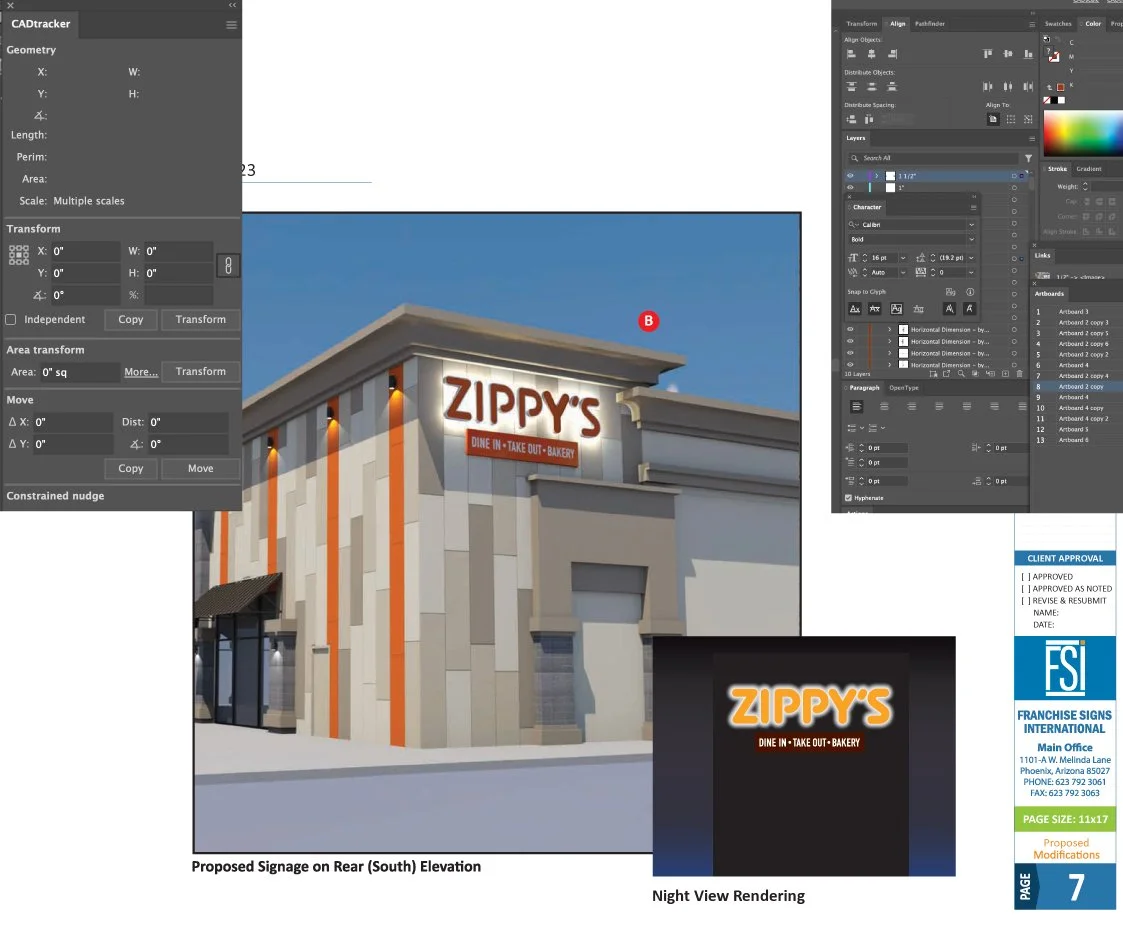Pick a color from the spectrum bar

click(x=1082, y=133)
